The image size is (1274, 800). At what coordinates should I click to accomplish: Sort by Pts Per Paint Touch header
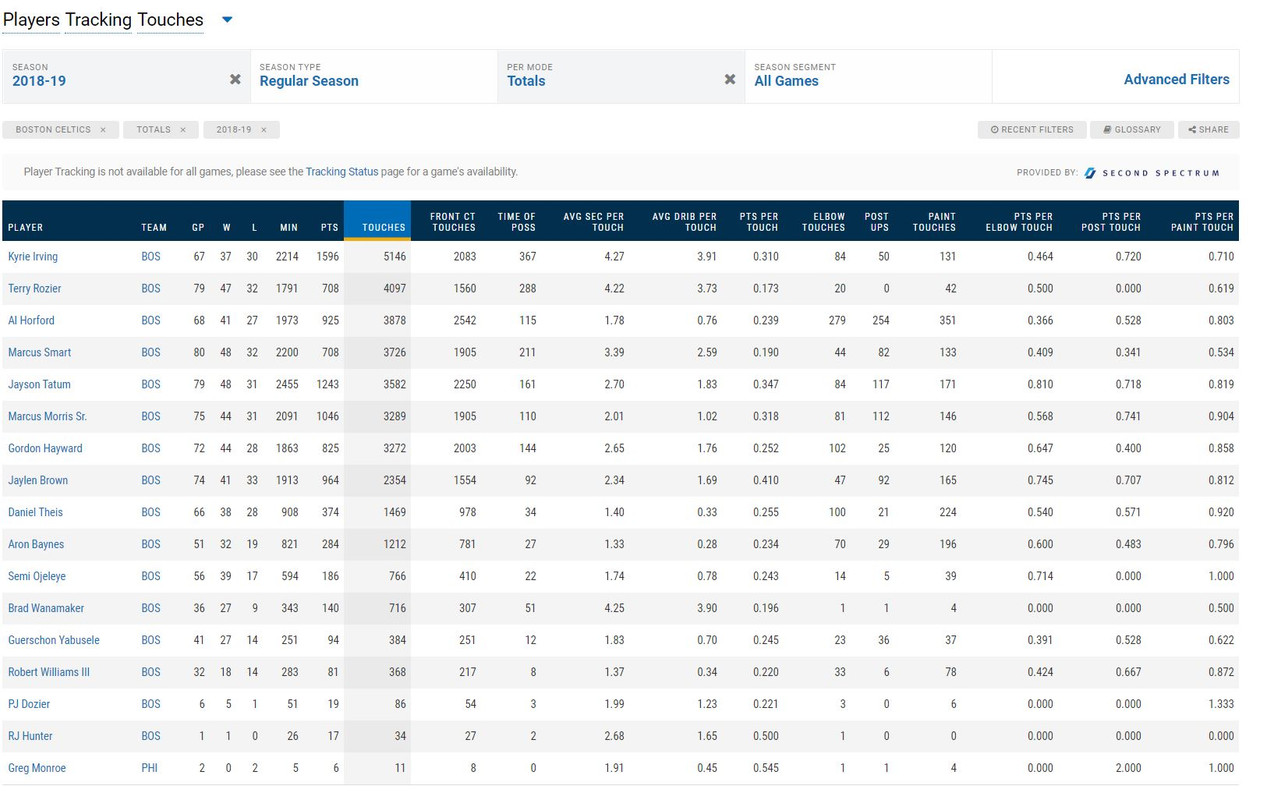point(1203,222)
